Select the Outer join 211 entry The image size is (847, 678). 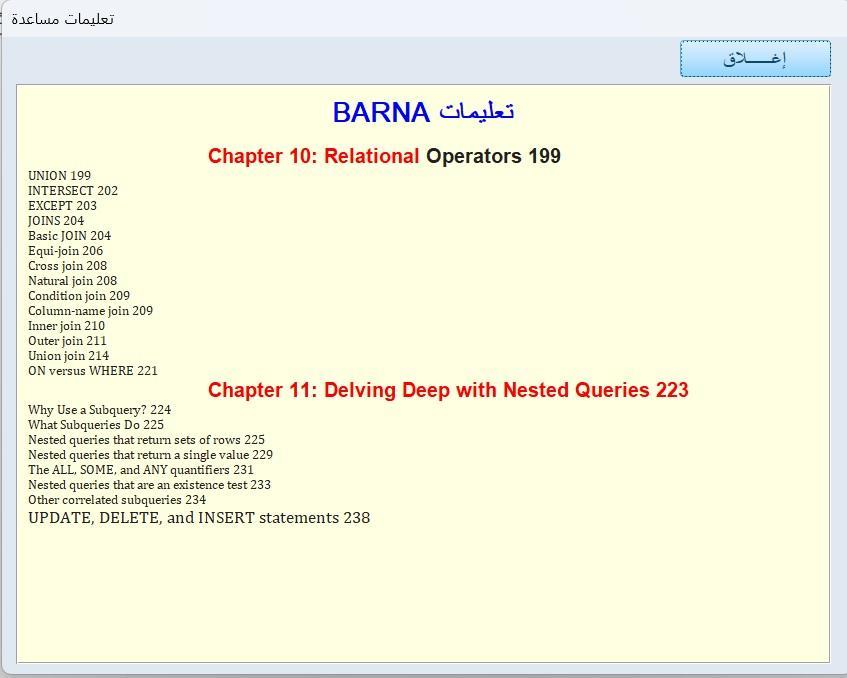pos(67,341)
